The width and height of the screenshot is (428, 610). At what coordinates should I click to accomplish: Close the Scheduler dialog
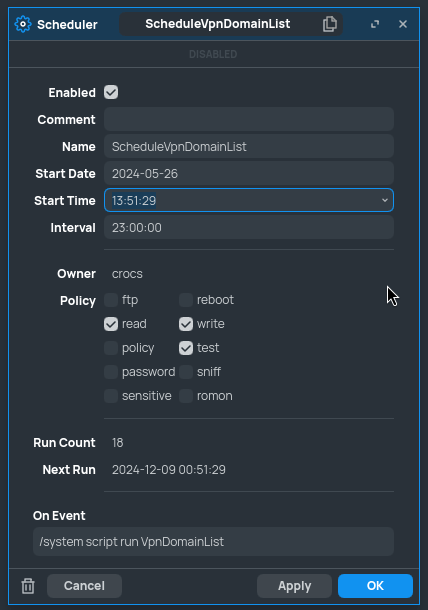(403, 24)
